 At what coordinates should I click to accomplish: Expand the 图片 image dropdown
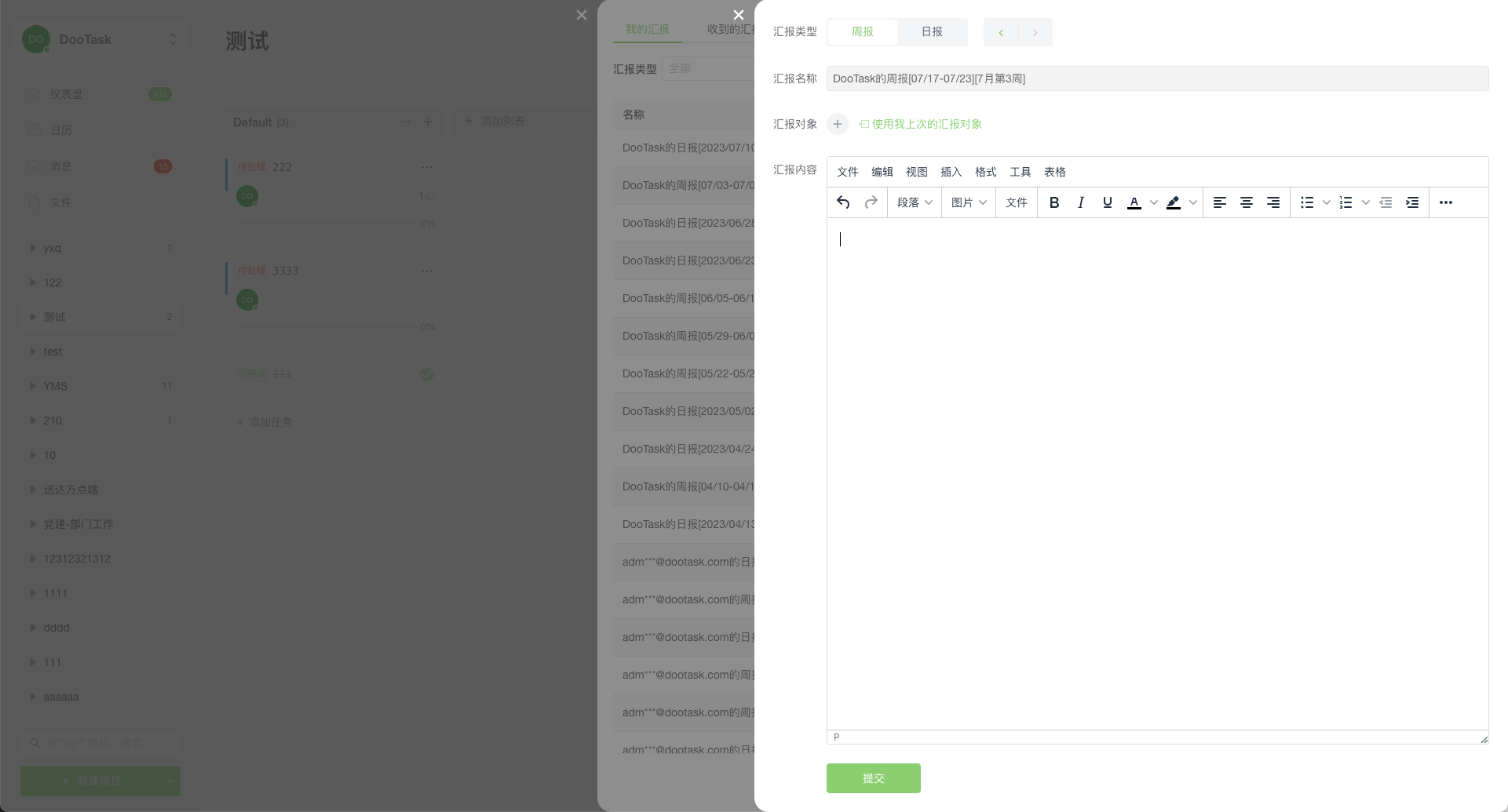coord(969,202)
